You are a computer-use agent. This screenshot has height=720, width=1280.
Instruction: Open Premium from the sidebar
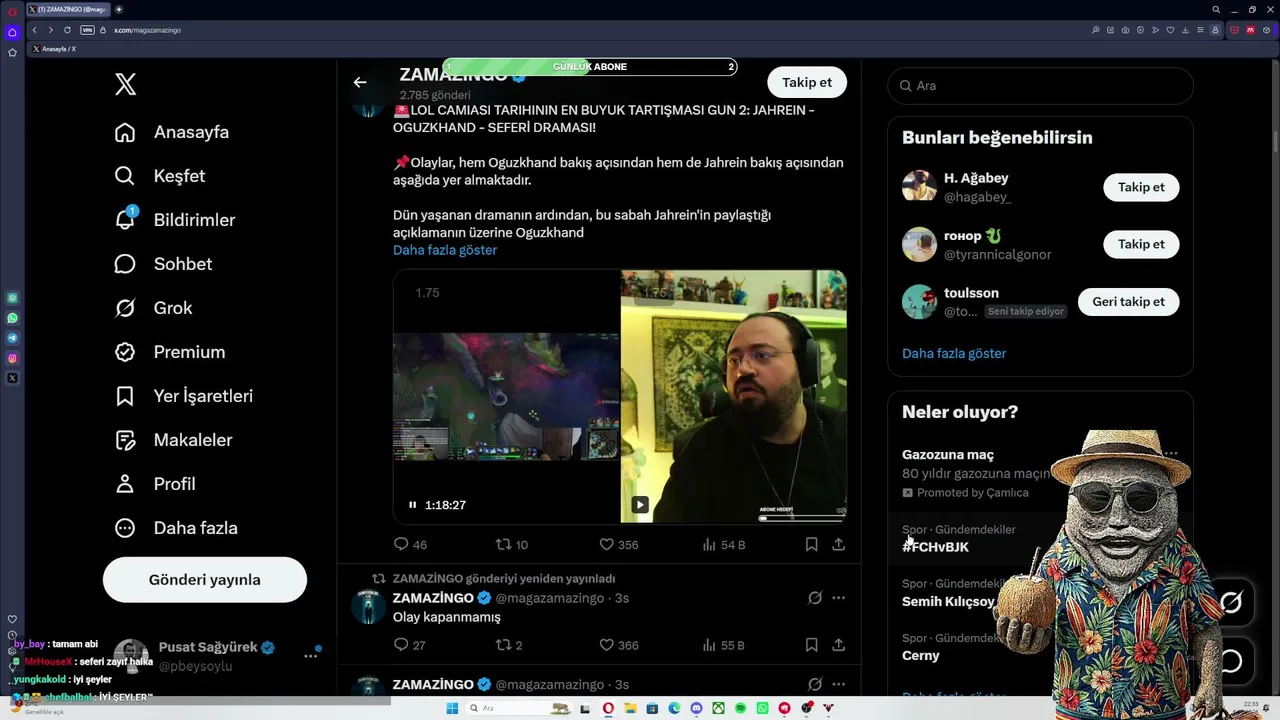point(169,352)
